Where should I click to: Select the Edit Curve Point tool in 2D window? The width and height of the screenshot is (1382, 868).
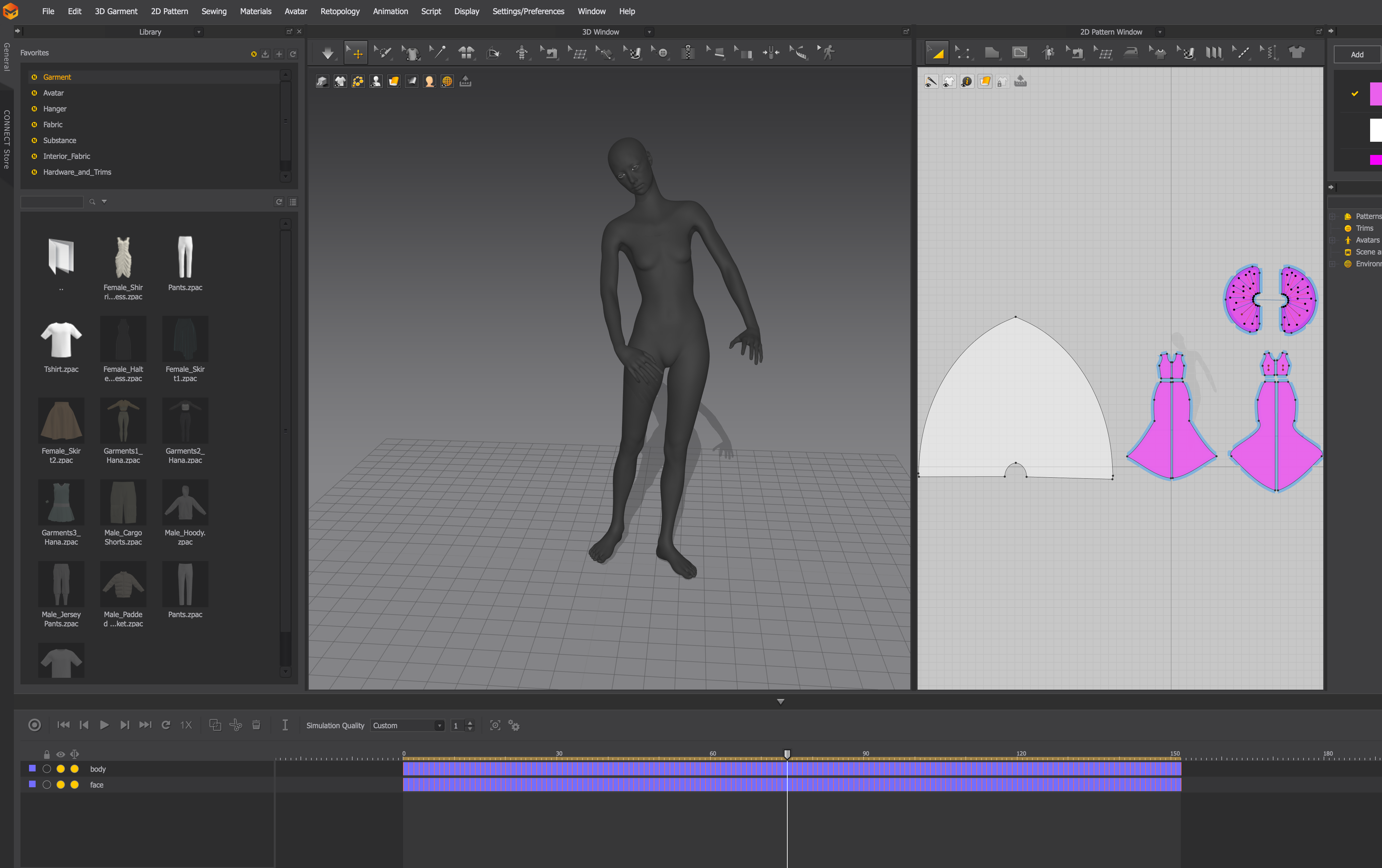(964, 53)
